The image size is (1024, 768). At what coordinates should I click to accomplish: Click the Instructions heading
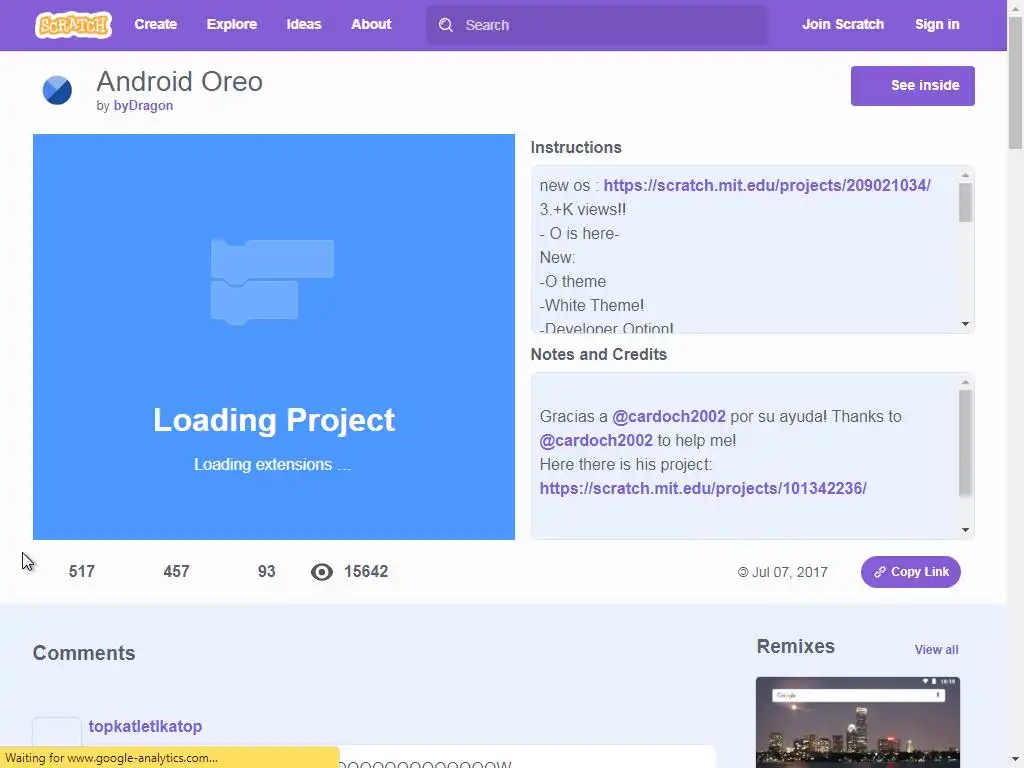coord(576,148)
